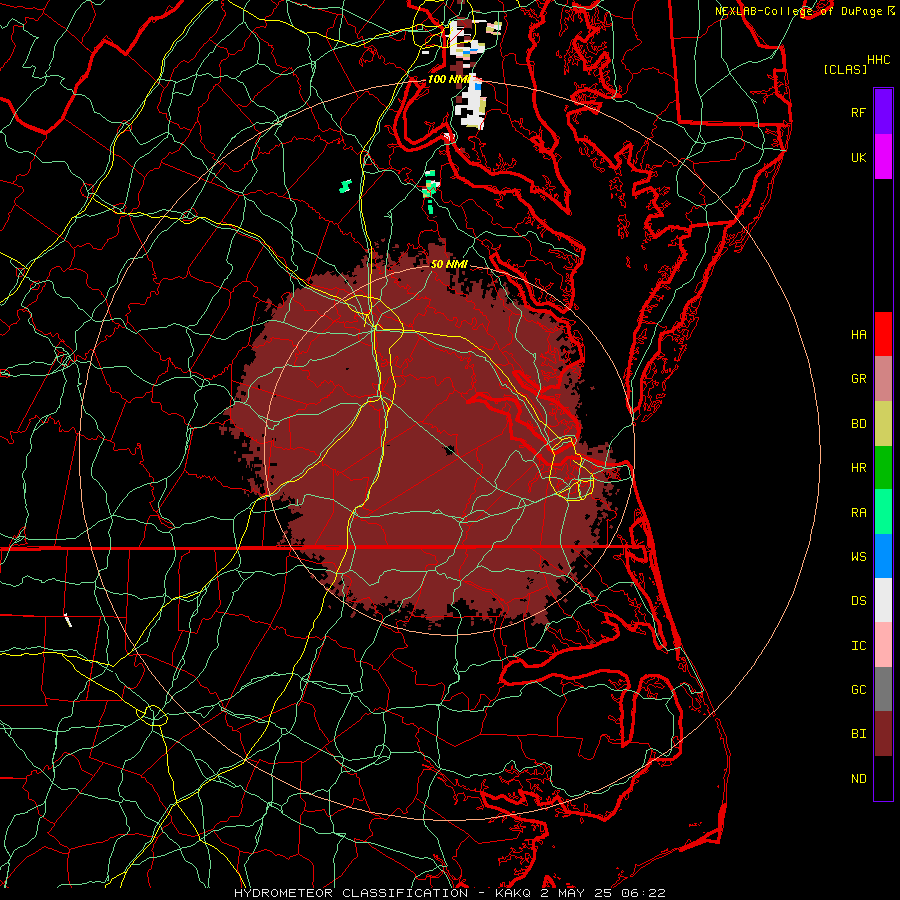Click the WS legend label

tap(858, 557)
